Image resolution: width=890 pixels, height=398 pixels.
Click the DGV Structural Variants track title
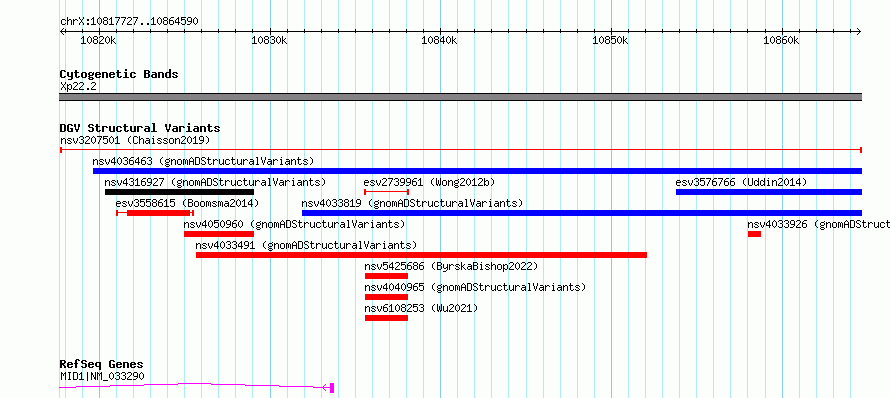pos(140,128)
